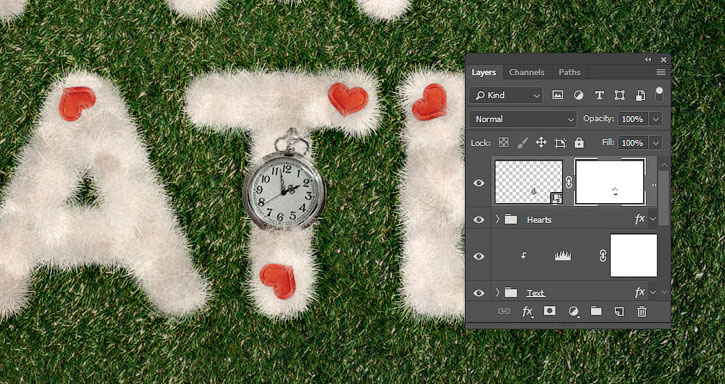
Task: Filter for type layers icon
Action: [599, 95]
